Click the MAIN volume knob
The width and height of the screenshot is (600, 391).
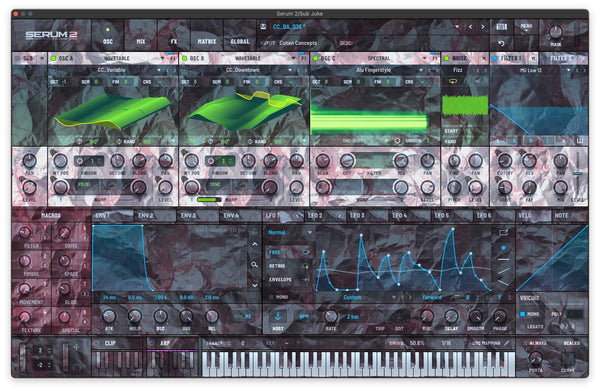click(556, 32)
